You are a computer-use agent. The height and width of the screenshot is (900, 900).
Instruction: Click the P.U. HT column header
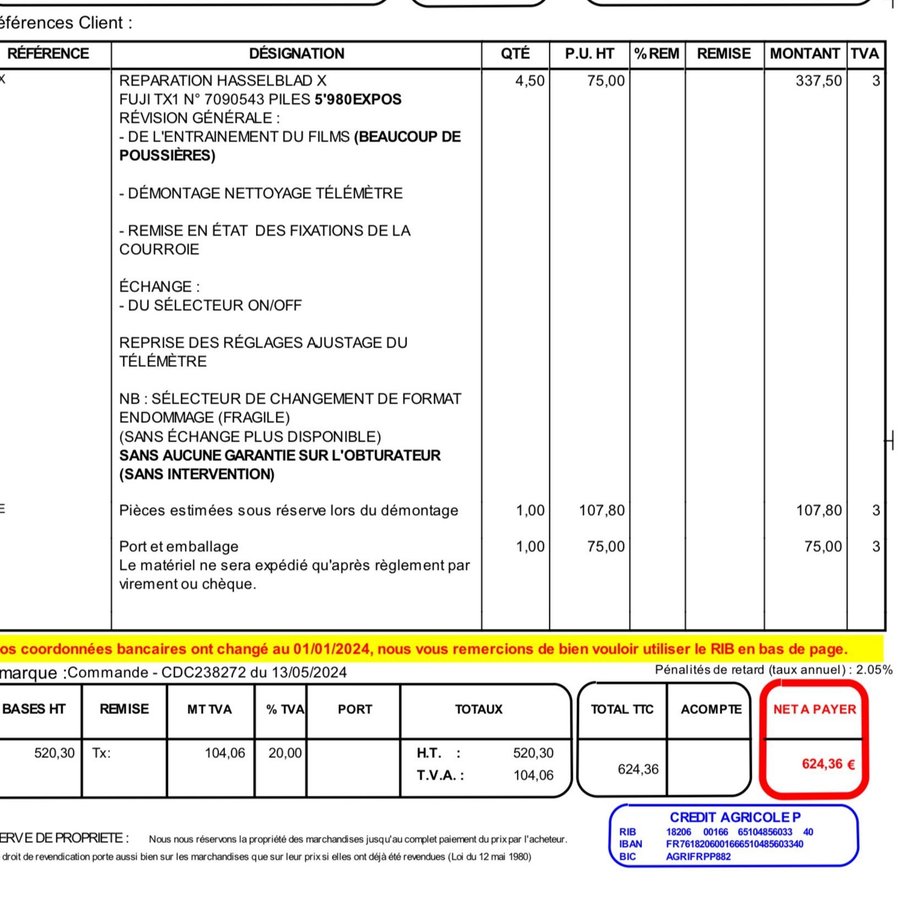coord(589,54)
